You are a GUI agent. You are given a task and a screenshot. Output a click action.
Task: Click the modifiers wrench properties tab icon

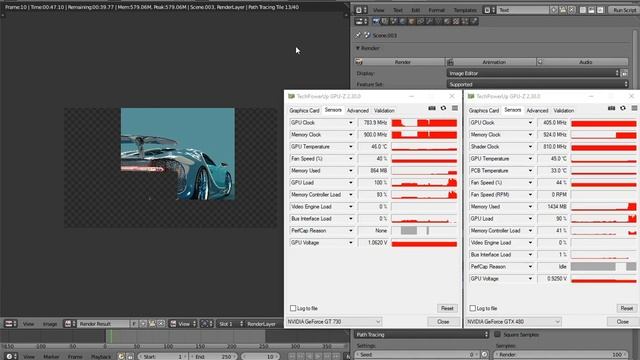click(x=429, y=21)
